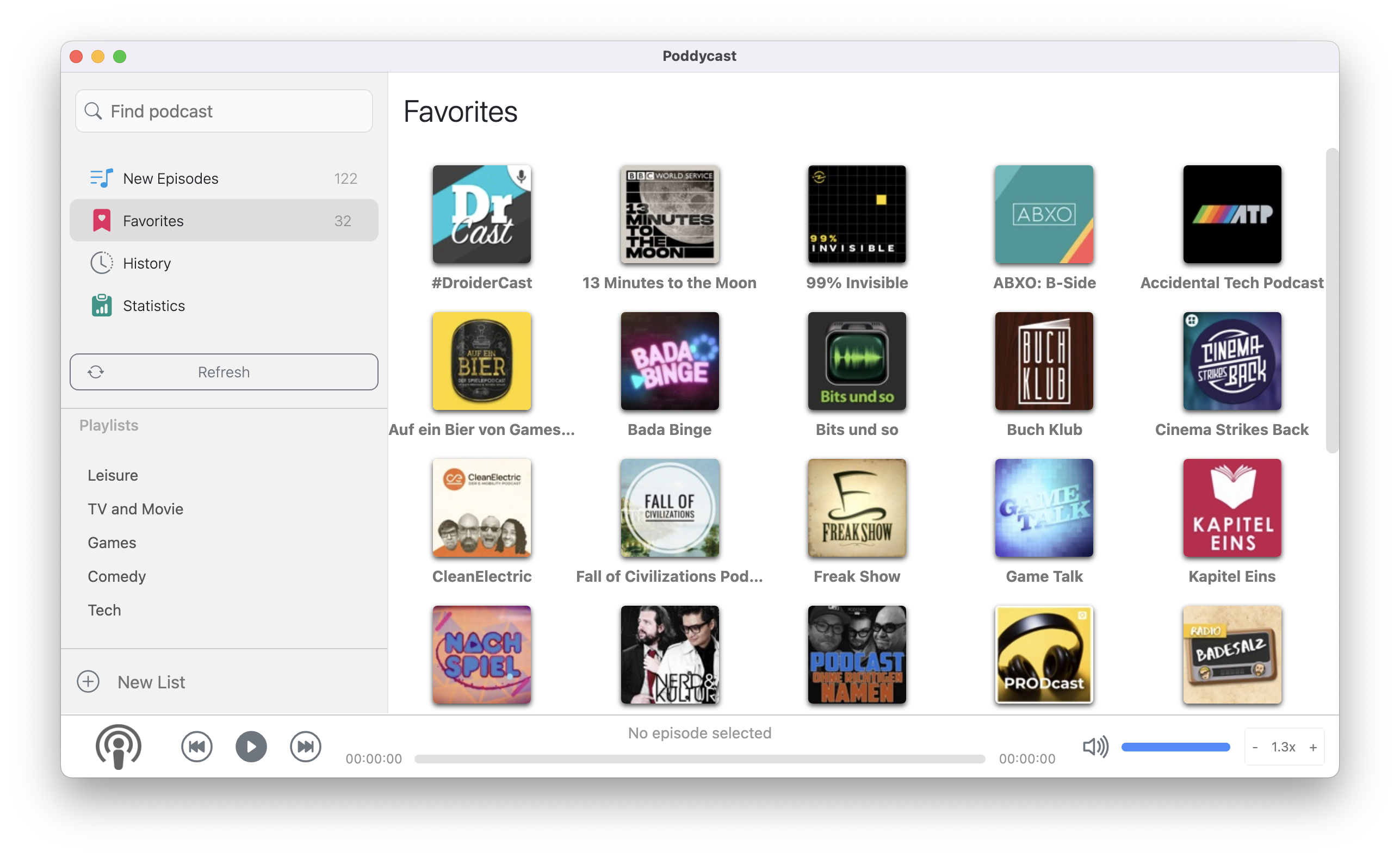Click the plus icon beside New List
Screen dimensions: 1400x858
pyautogui.click(x=88, y=681)
